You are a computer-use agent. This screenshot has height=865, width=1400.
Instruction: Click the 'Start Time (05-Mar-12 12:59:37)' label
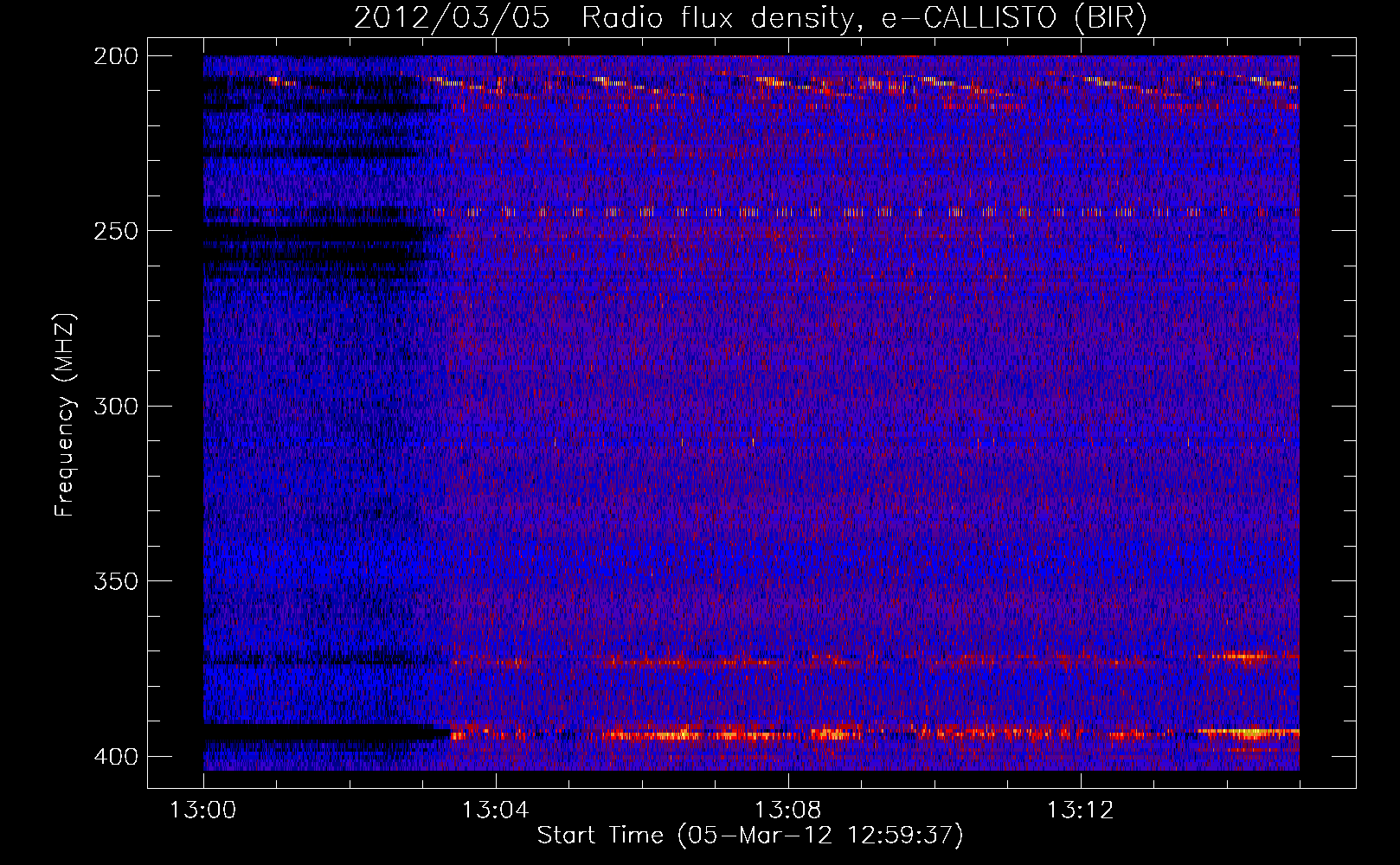(750, 836)
